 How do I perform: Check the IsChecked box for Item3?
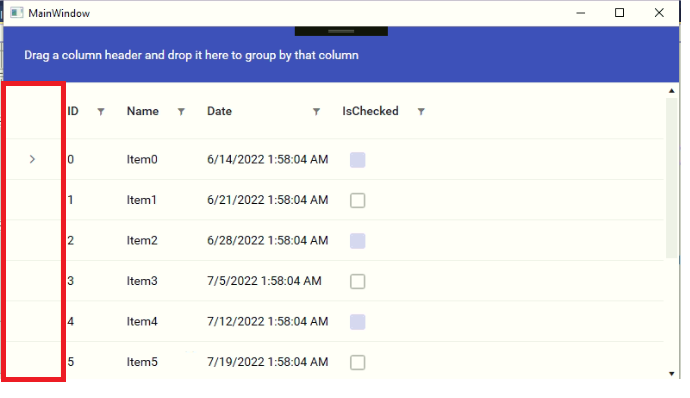pyautogui.click(x=357, y=281)
